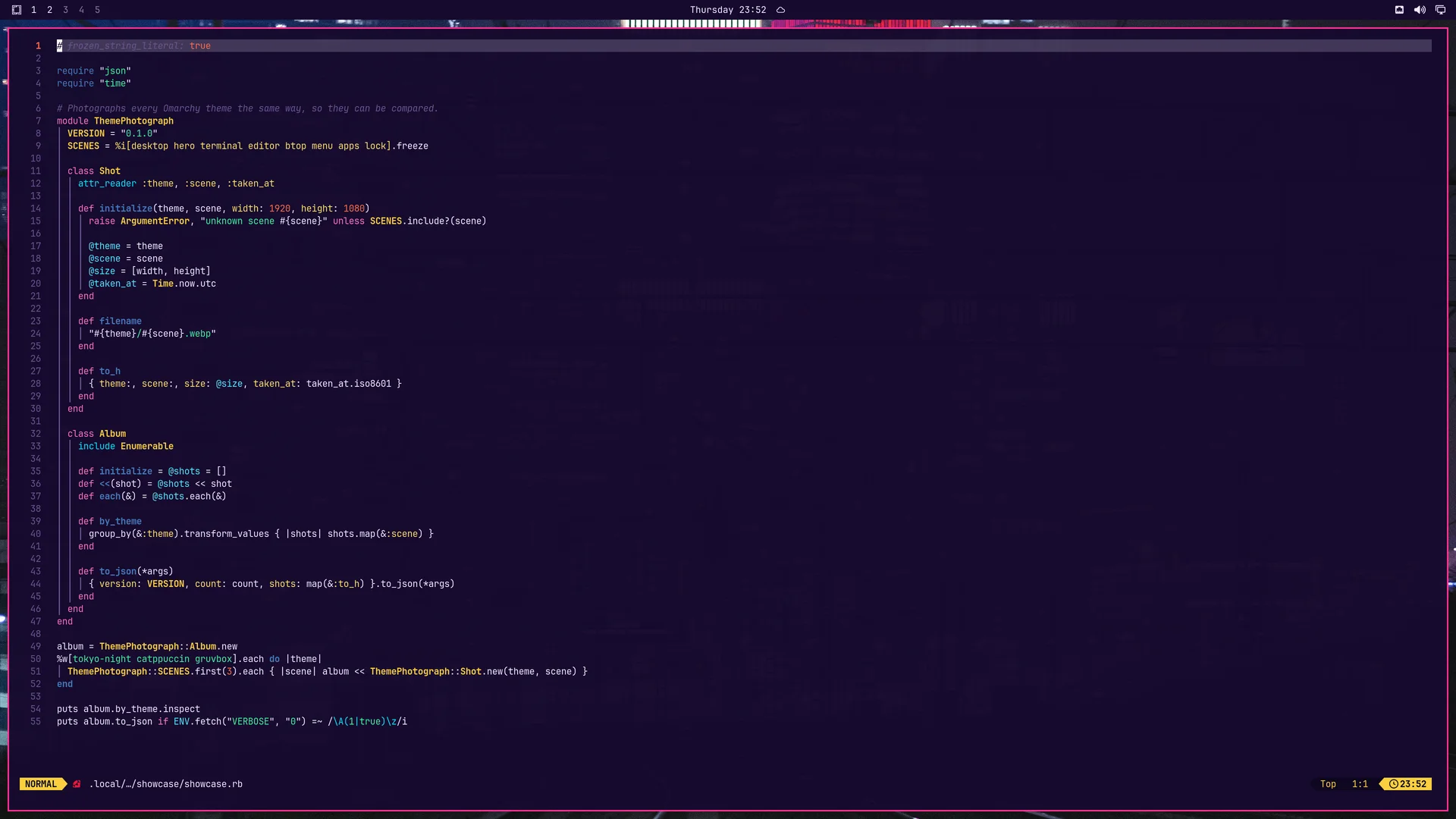Screen dimensions: 1456x819
Task: Switch to workspace 5
Action: tap(97, 10)
